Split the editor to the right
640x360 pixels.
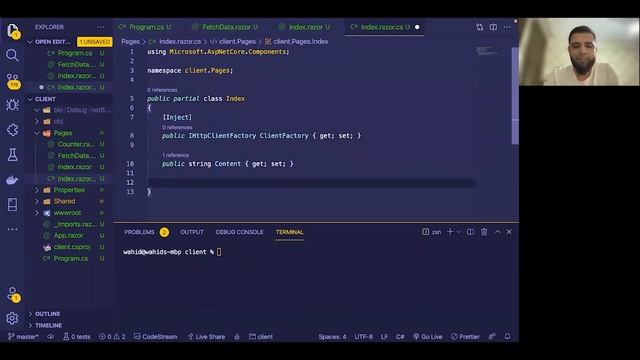pos(493,27)
